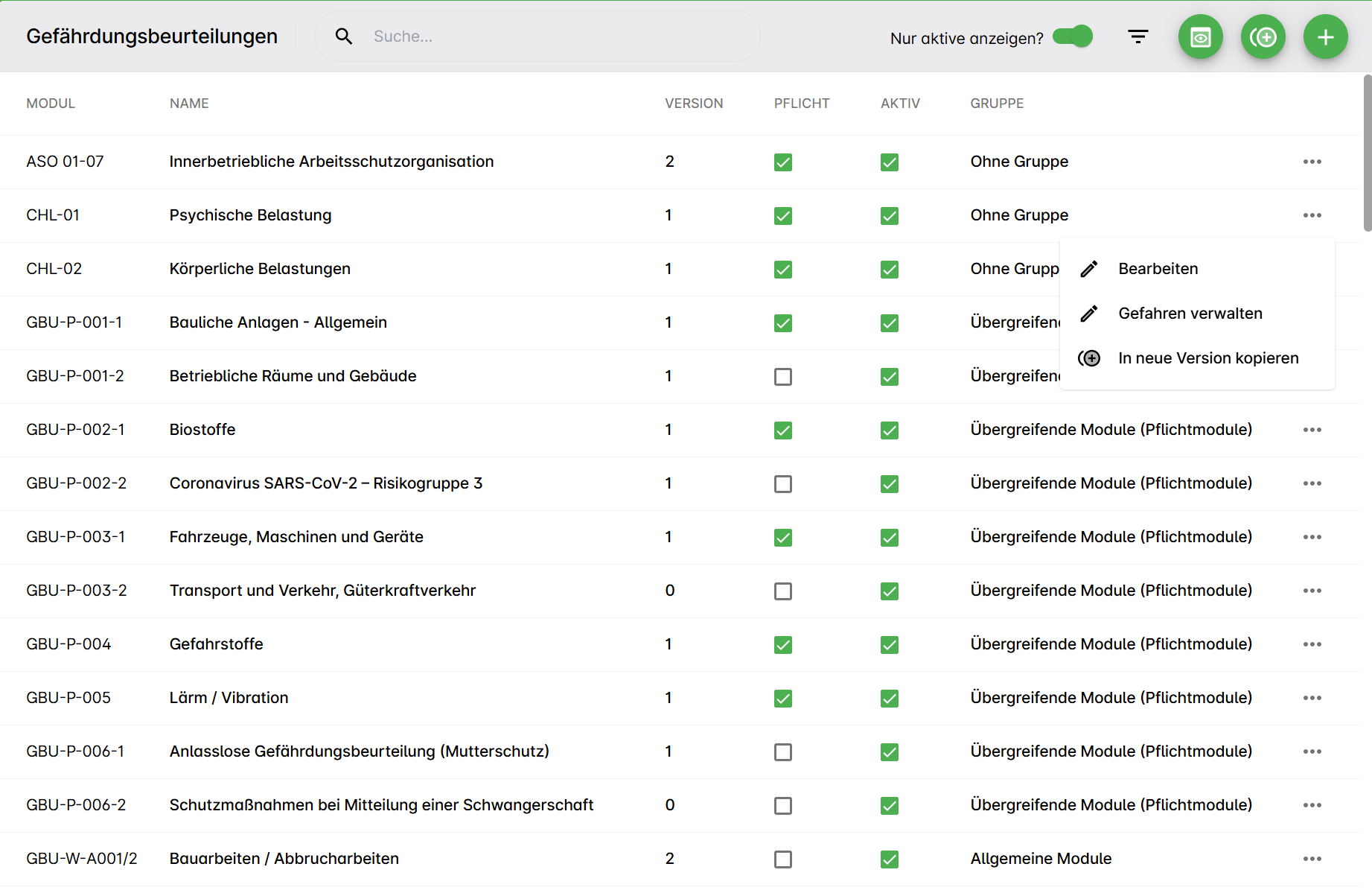Open three-dot menu for Gefahrstoffe row
Screen dimensions: 1372x893
pos(1312,644)
